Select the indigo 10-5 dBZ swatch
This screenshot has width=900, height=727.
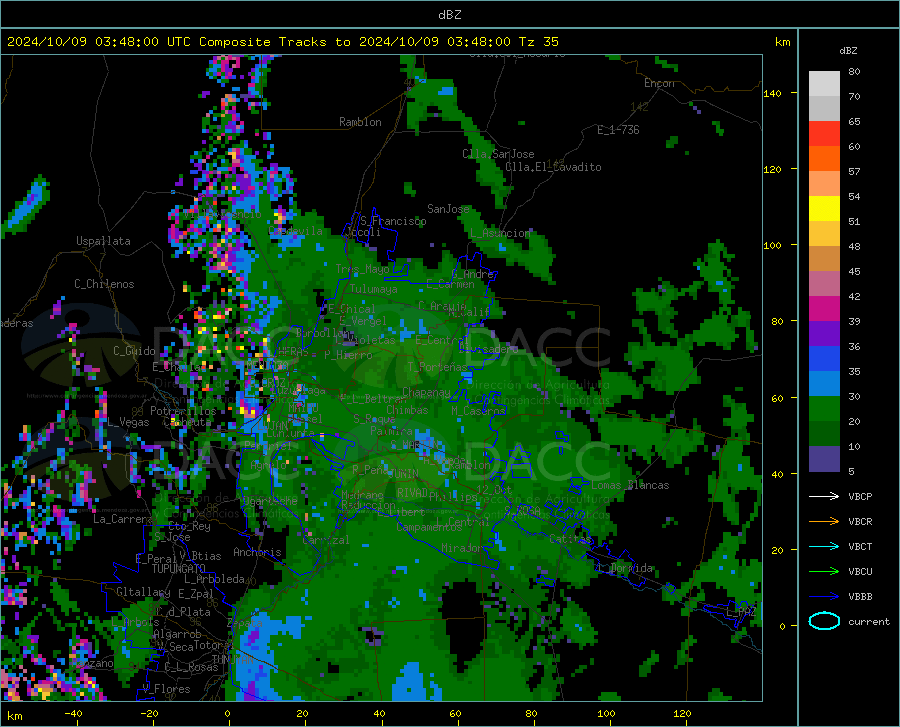[x=824, y=459]
